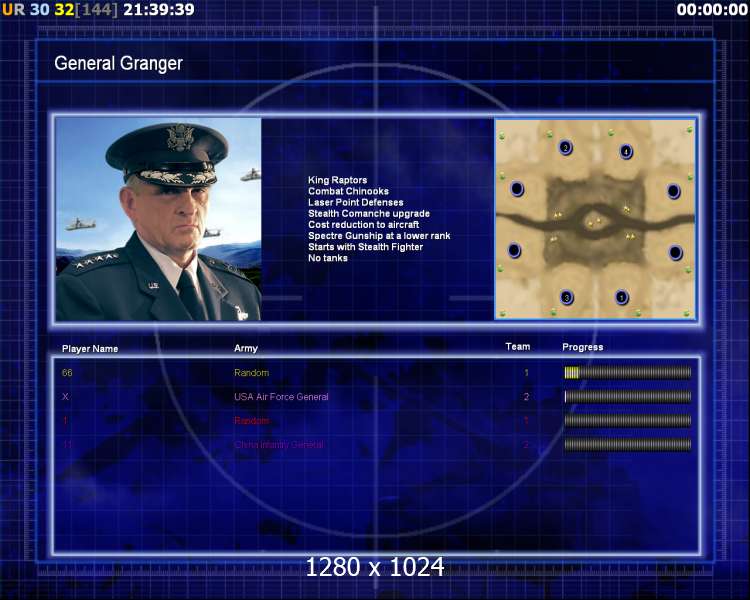750x600 pixels.
Task: Click the Team column header
Action: [x=518, y=346]
